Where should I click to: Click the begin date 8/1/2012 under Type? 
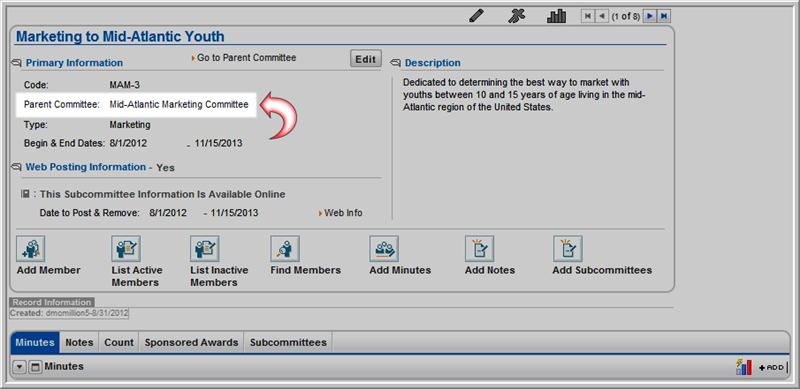pyautogui.click(x=128, y=143)
